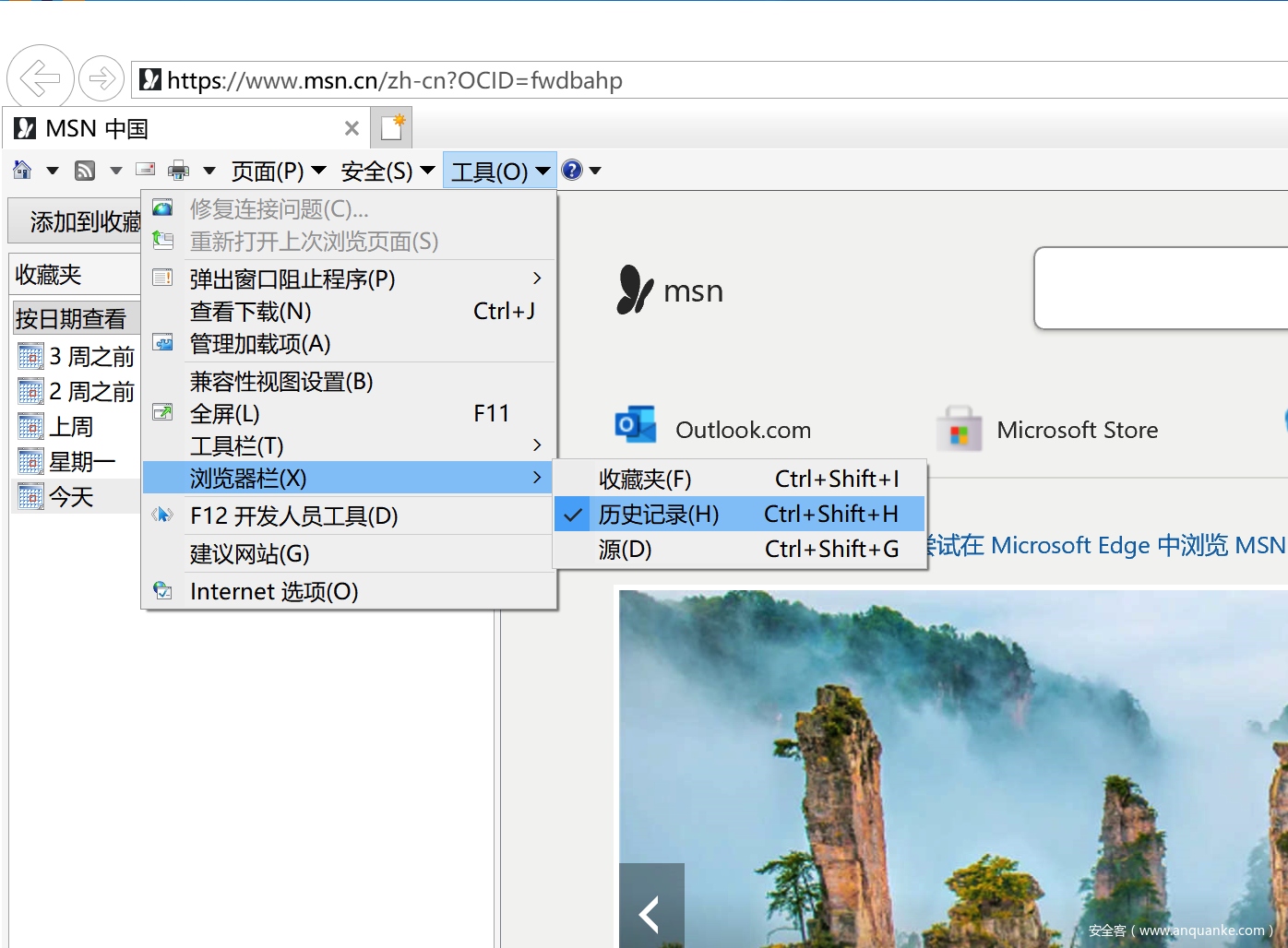Click the Home icon in command bar

22,170
